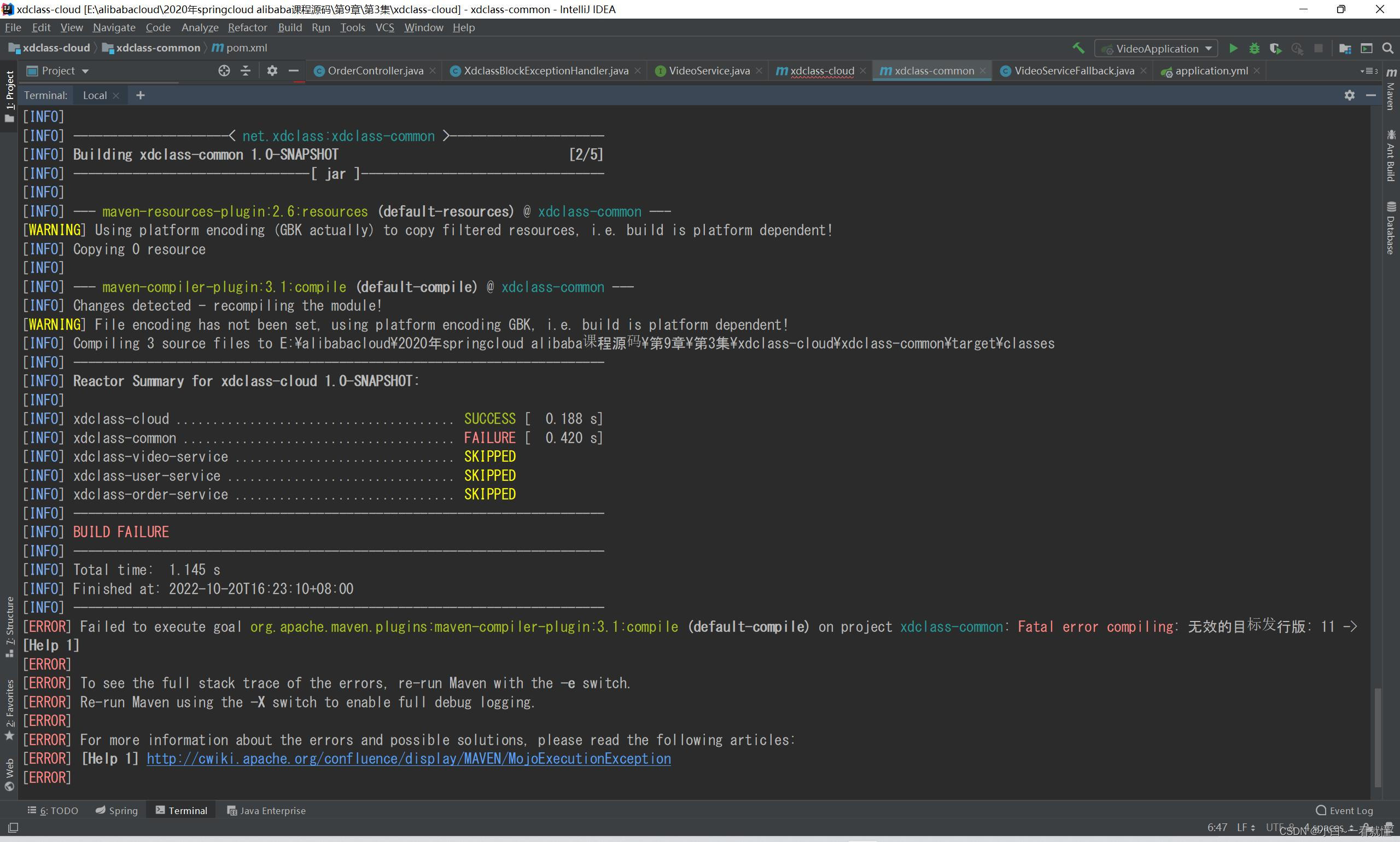Viewport: 1400px width, 842px height.
Task: Open the File menu
Action: tap(13, 27)
